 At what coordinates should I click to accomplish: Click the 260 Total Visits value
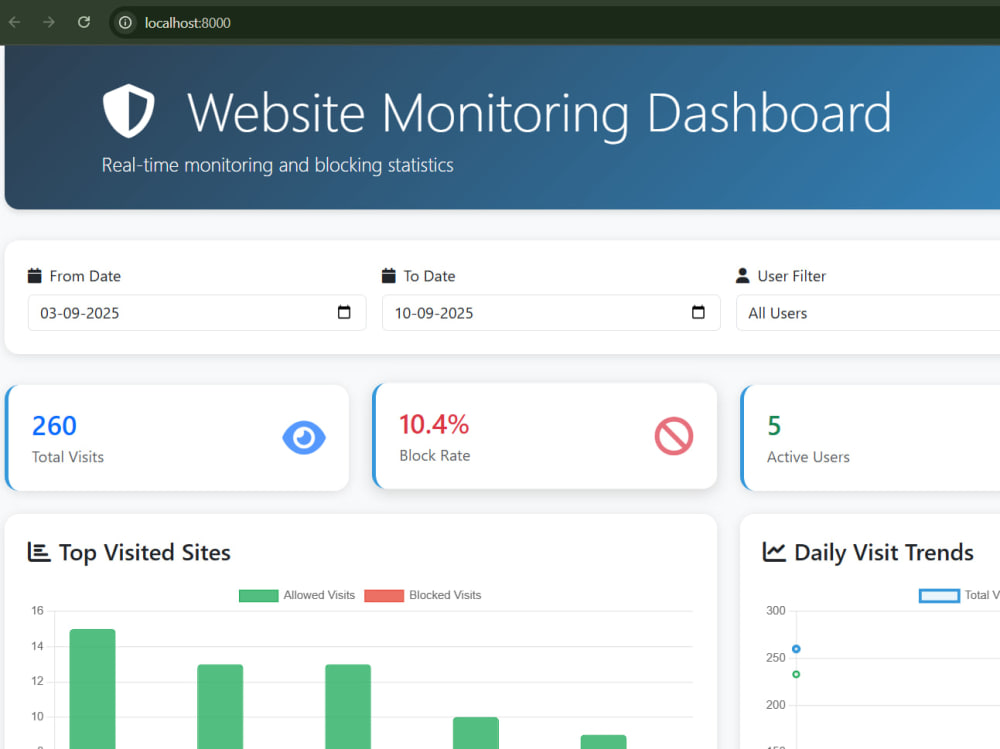(x=54, y=426)
